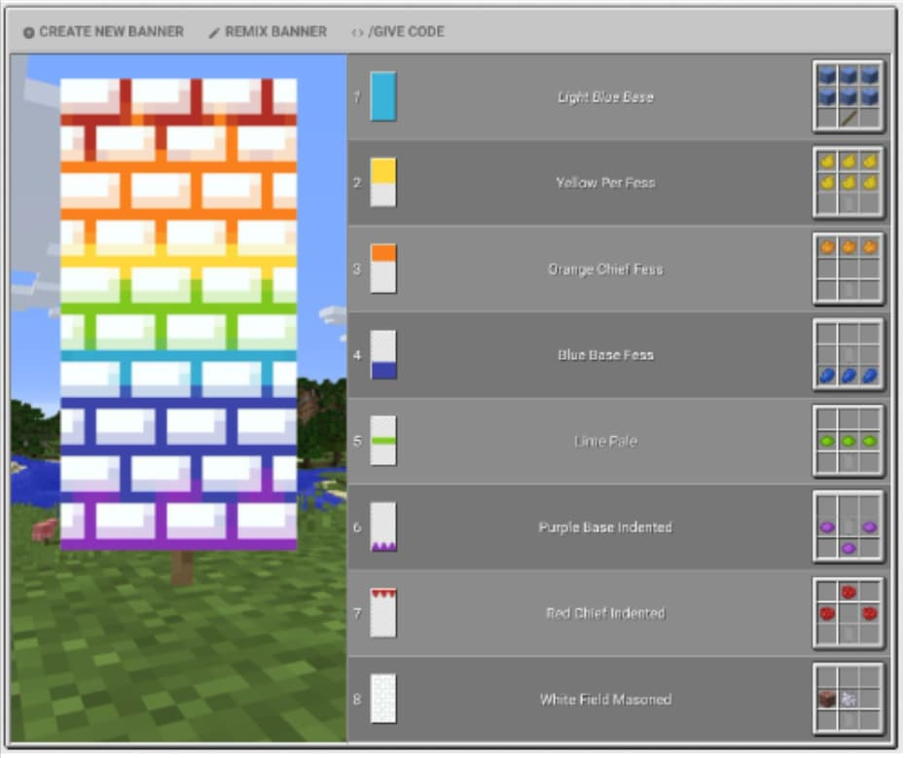Click the brick block in Masoned recipe
Image resolution: width=904 pixels, height=758 pixels.
click(x=827, y=699)
